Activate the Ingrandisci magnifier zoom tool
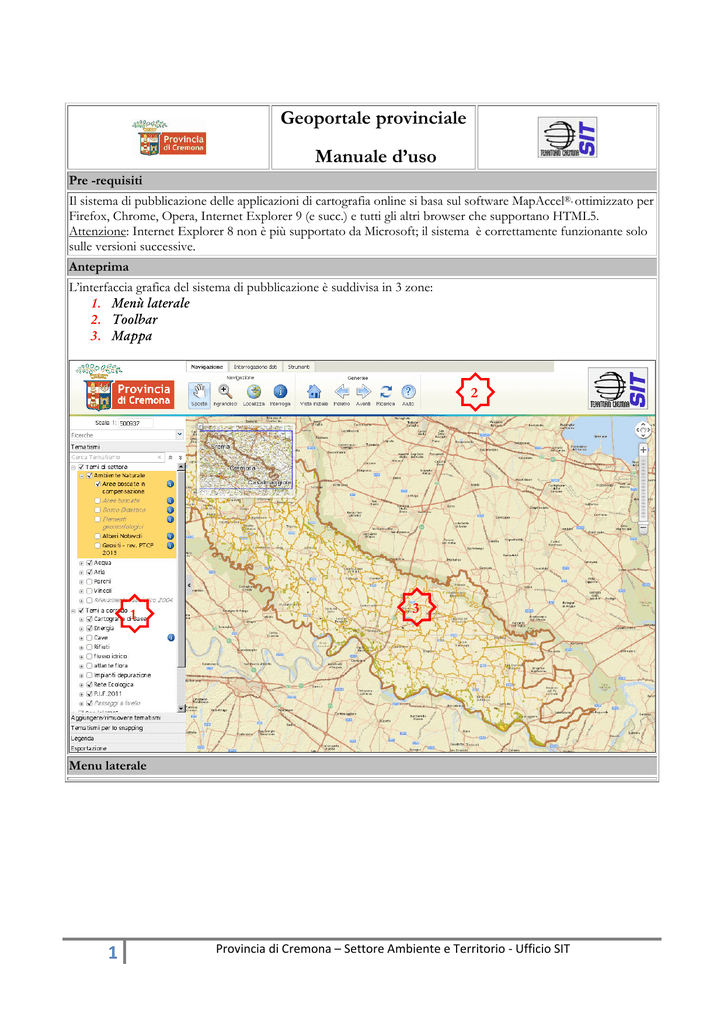Image resolution: width=724 pixels, height=1024 pixels. click(x=225, y=395)
